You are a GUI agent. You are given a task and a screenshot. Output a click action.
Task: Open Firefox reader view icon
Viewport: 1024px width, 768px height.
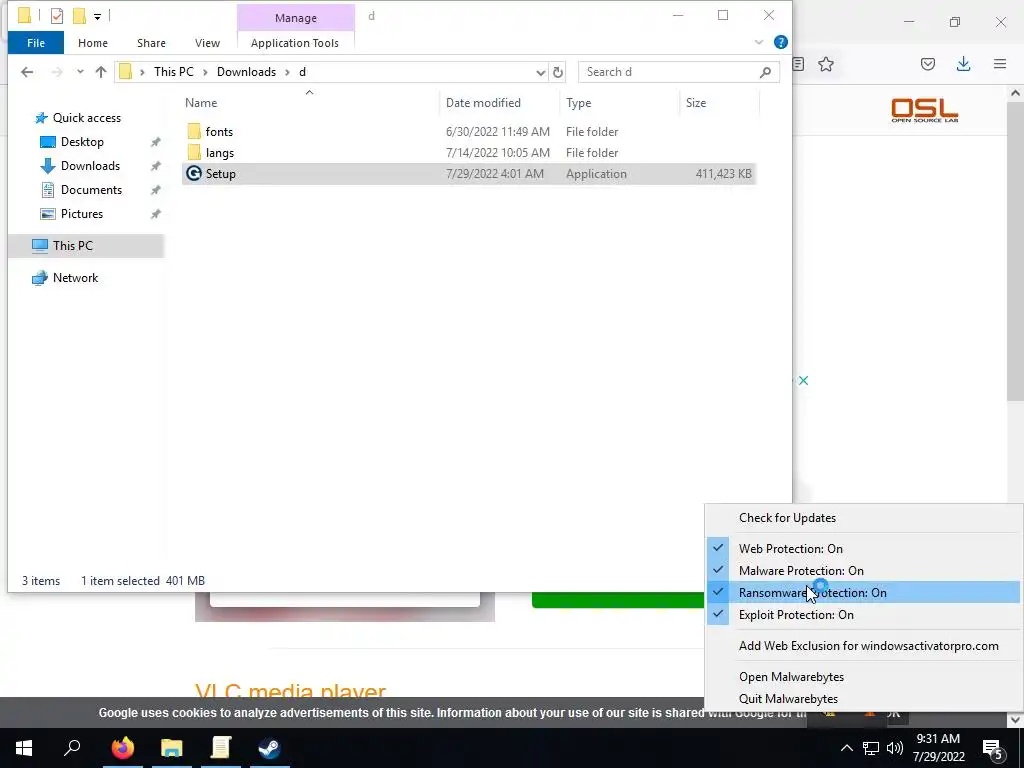tap(797, 64)
